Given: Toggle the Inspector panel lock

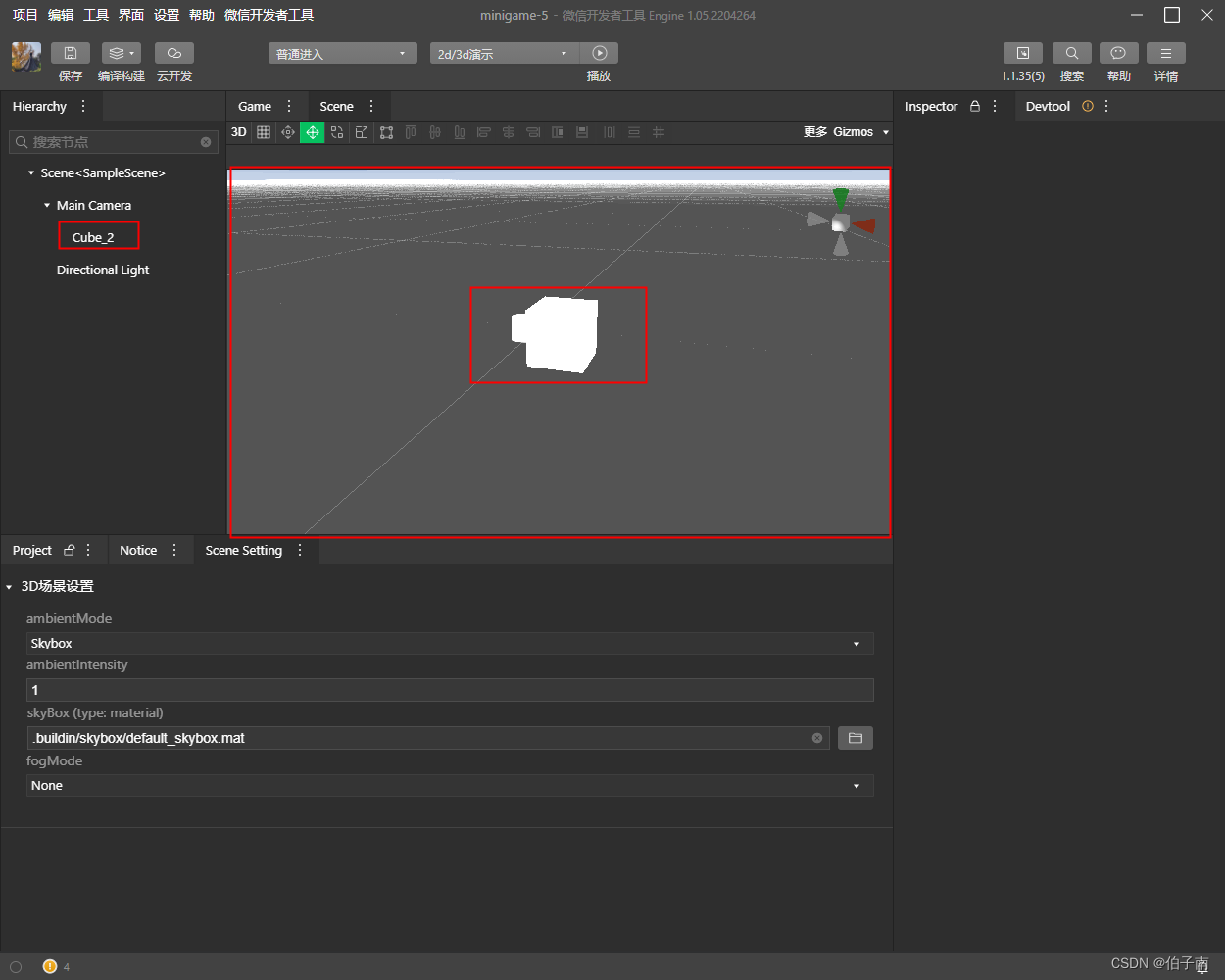Looking at the screenshot, I should [974, 106].
